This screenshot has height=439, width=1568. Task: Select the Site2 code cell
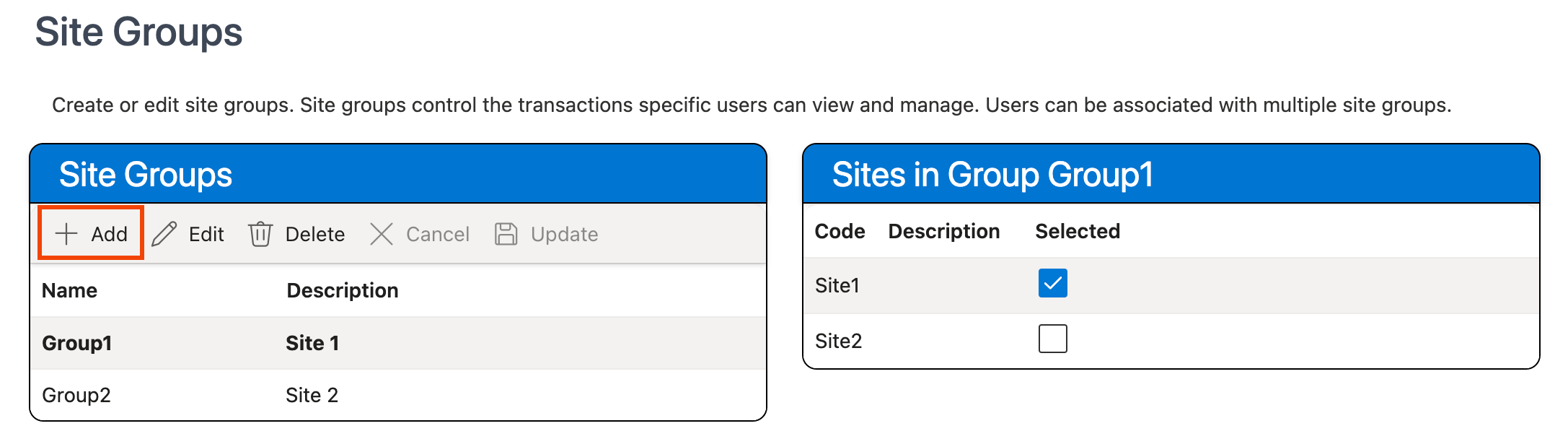click(x=838, y=341)
